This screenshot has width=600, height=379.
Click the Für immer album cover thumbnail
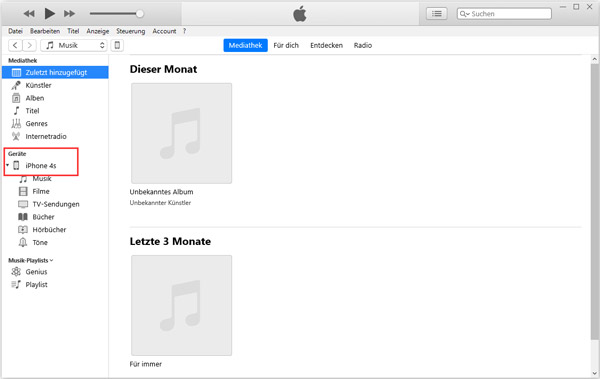coord(181,305)
